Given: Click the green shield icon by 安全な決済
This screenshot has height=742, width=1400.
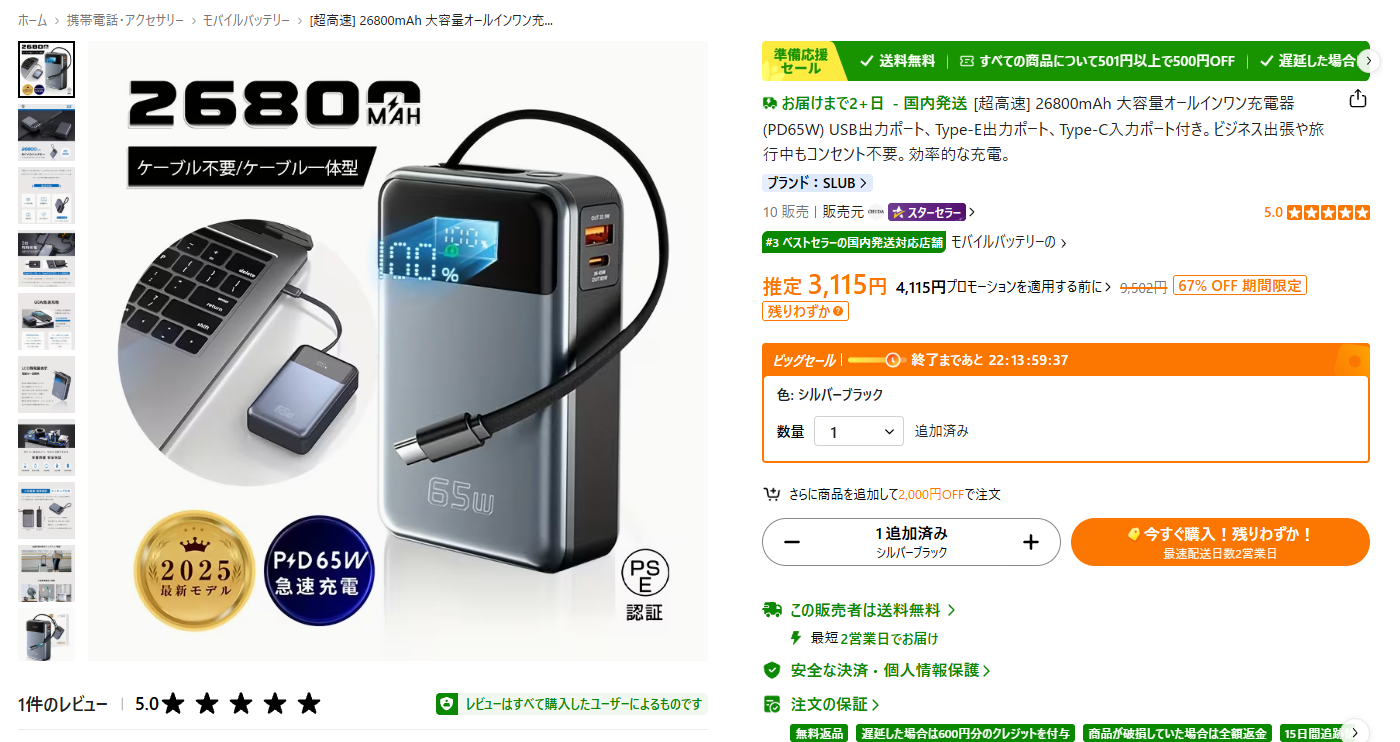Looking at the screenshot, I should point(771,670).
